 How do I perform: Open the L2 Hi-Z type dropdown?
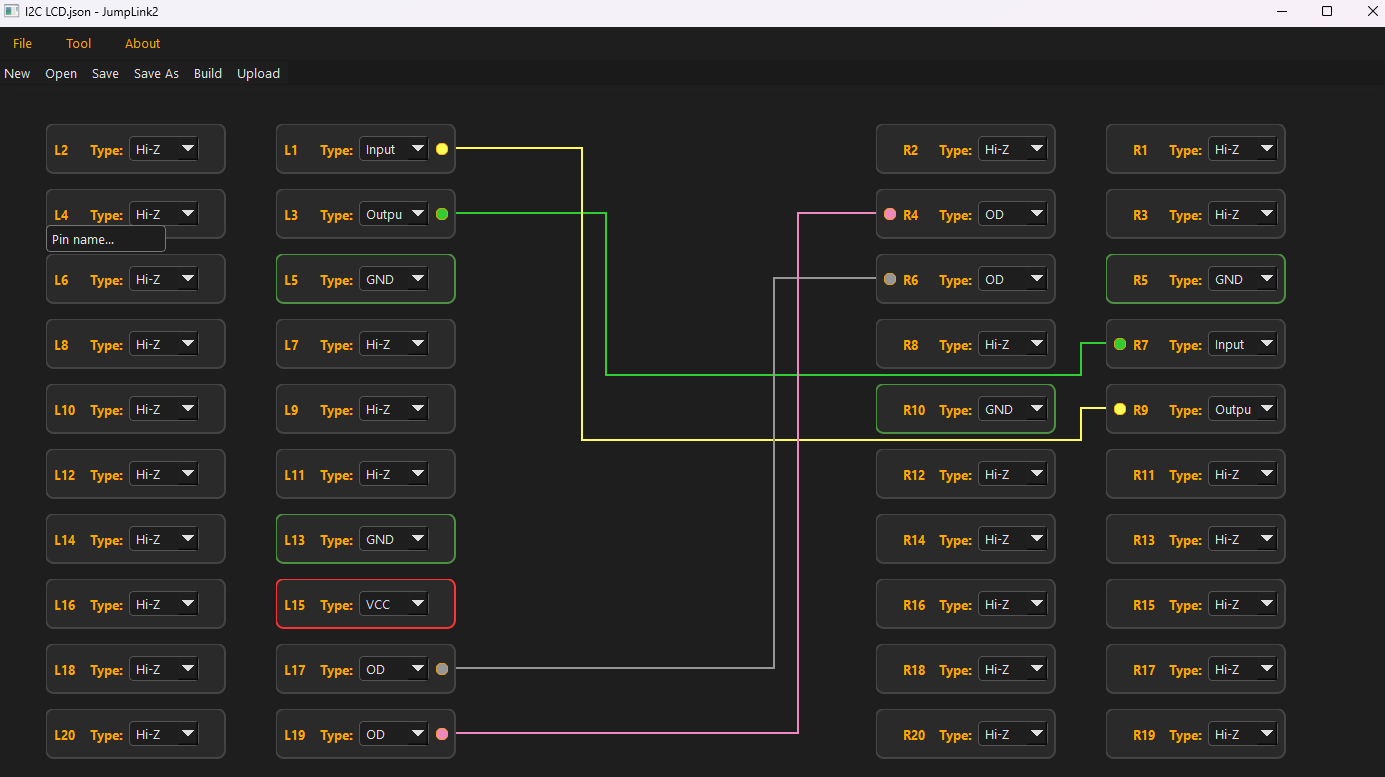tap(164, 149)
